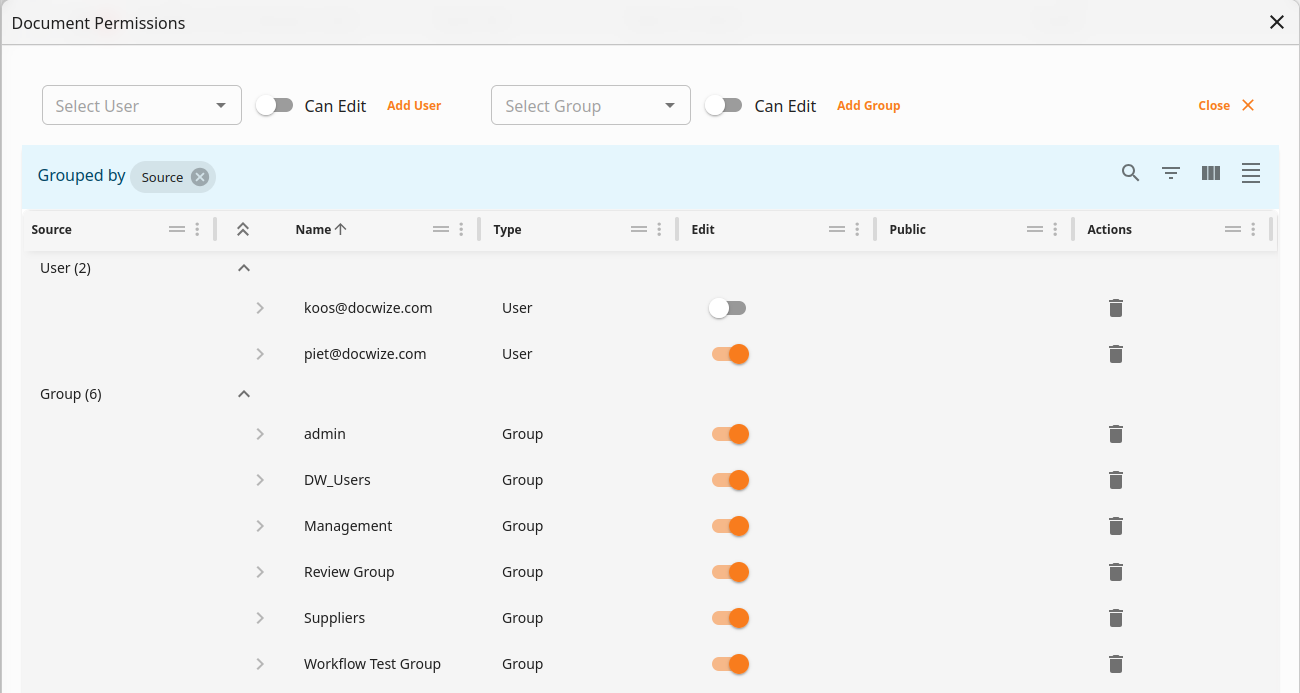Collapse the Group (6) section
The height and width of the screenshot is (693, 1300).
243,394
